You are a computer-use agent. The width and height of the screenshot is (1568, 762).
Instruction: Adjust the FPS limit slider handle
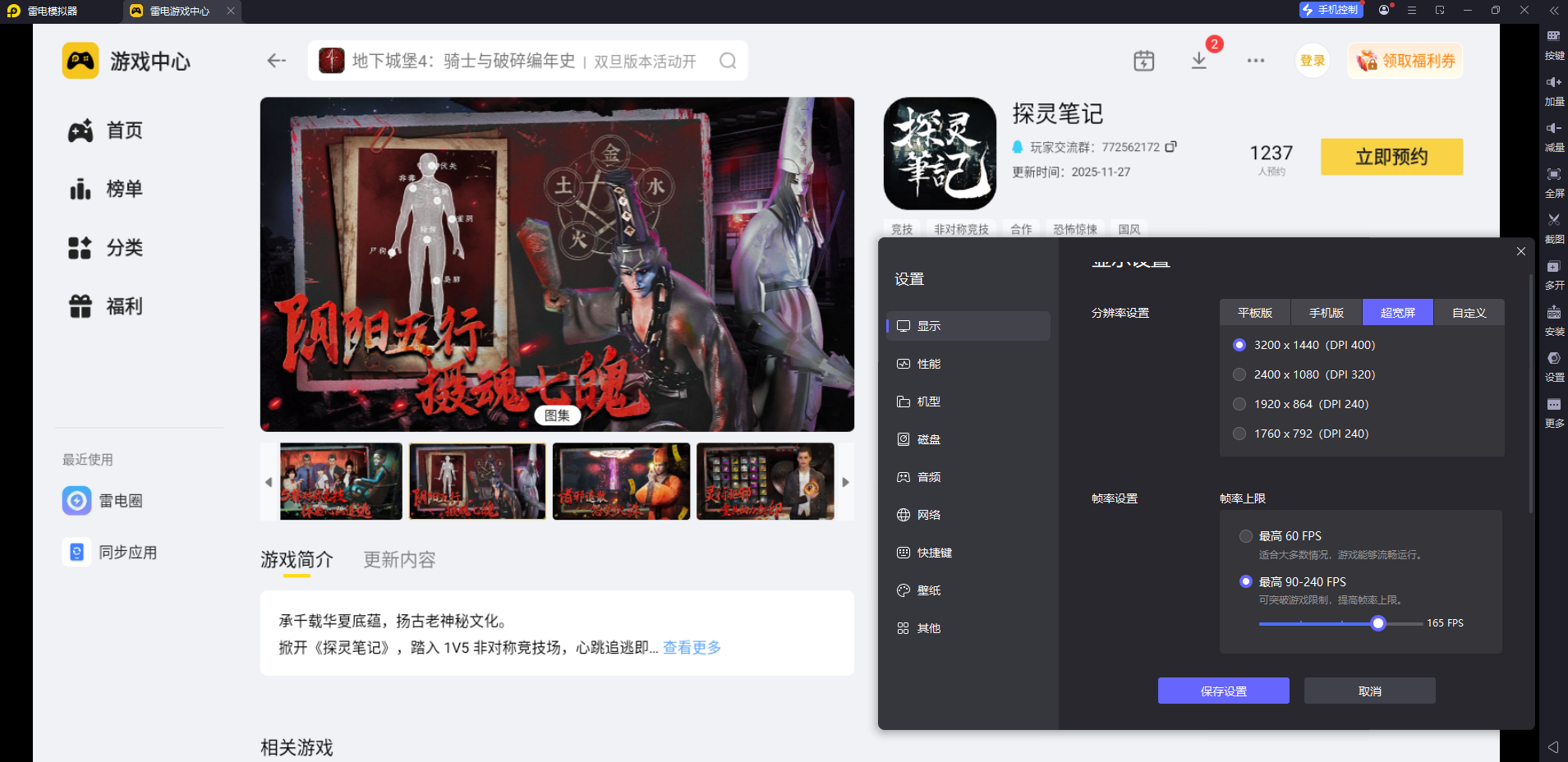click(1378, 623)
